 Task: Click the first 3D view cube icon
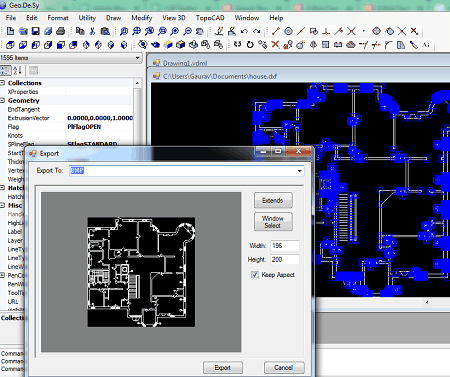10,45
